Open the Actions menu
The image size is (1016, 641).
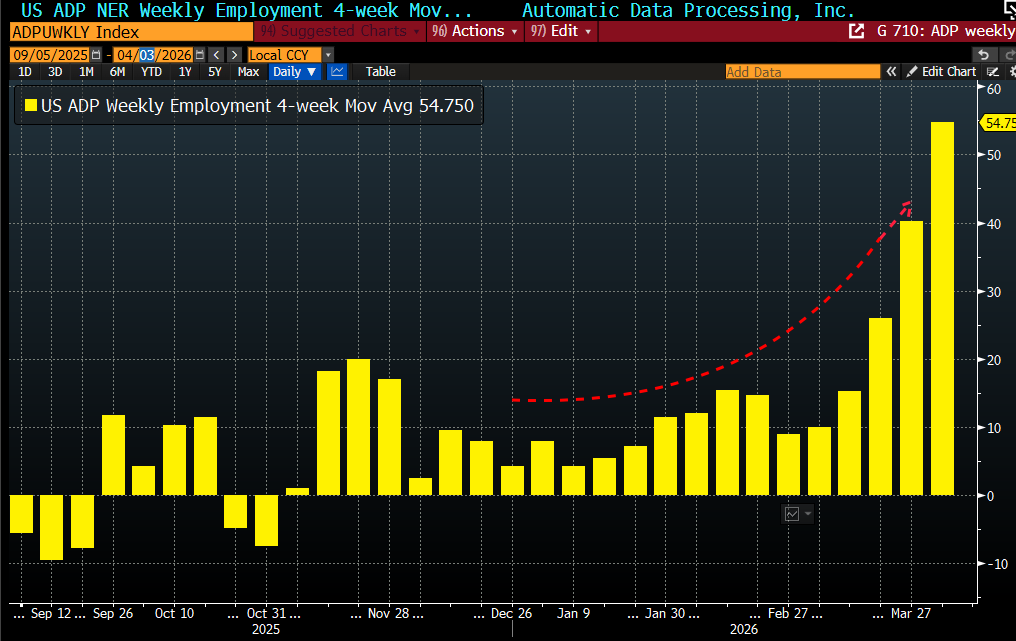point(474,31)
